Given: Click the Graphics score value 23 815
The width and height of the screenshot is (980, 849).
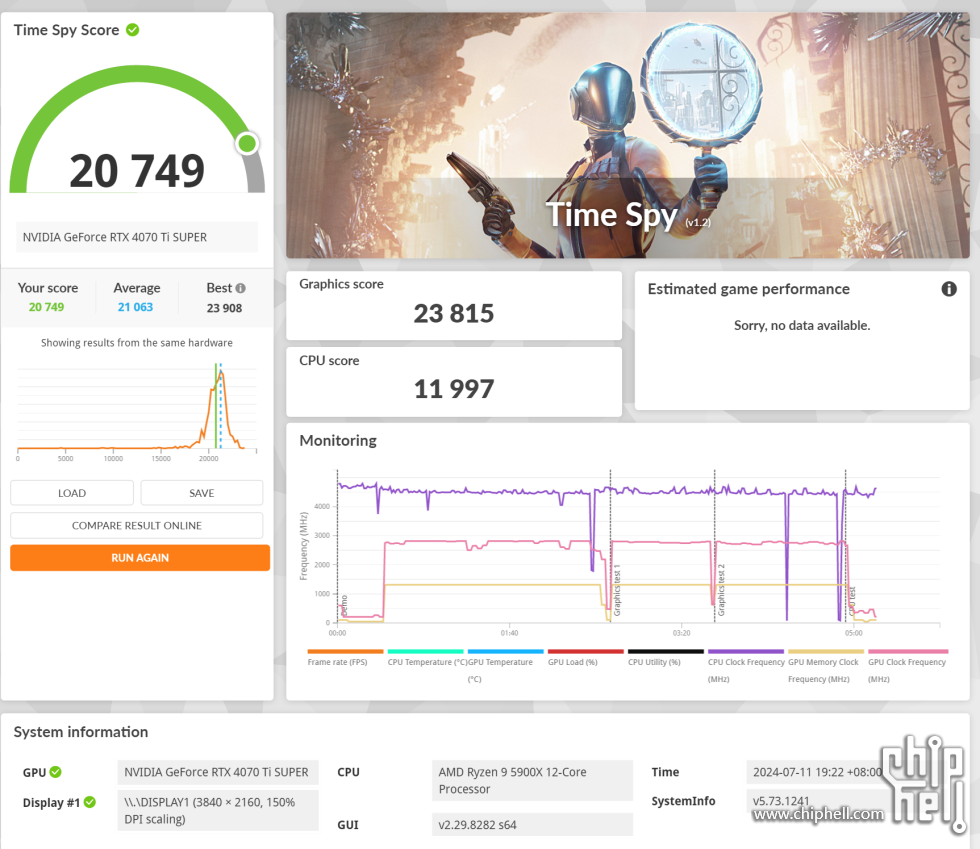Looking at the screenshot, I should pos(454,313).
